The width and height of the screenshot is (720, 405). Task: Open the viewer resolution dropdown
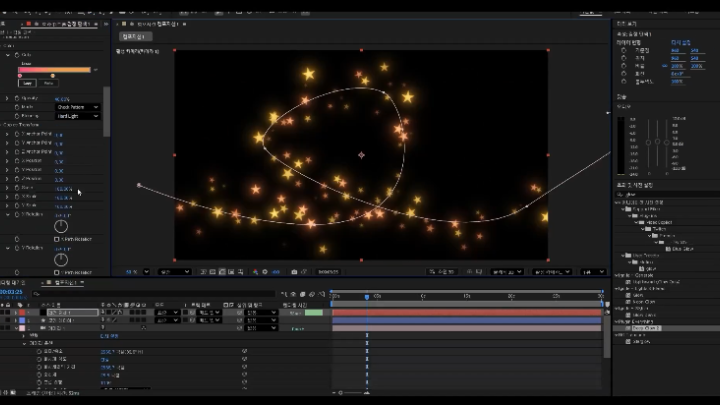click(174, 272)
